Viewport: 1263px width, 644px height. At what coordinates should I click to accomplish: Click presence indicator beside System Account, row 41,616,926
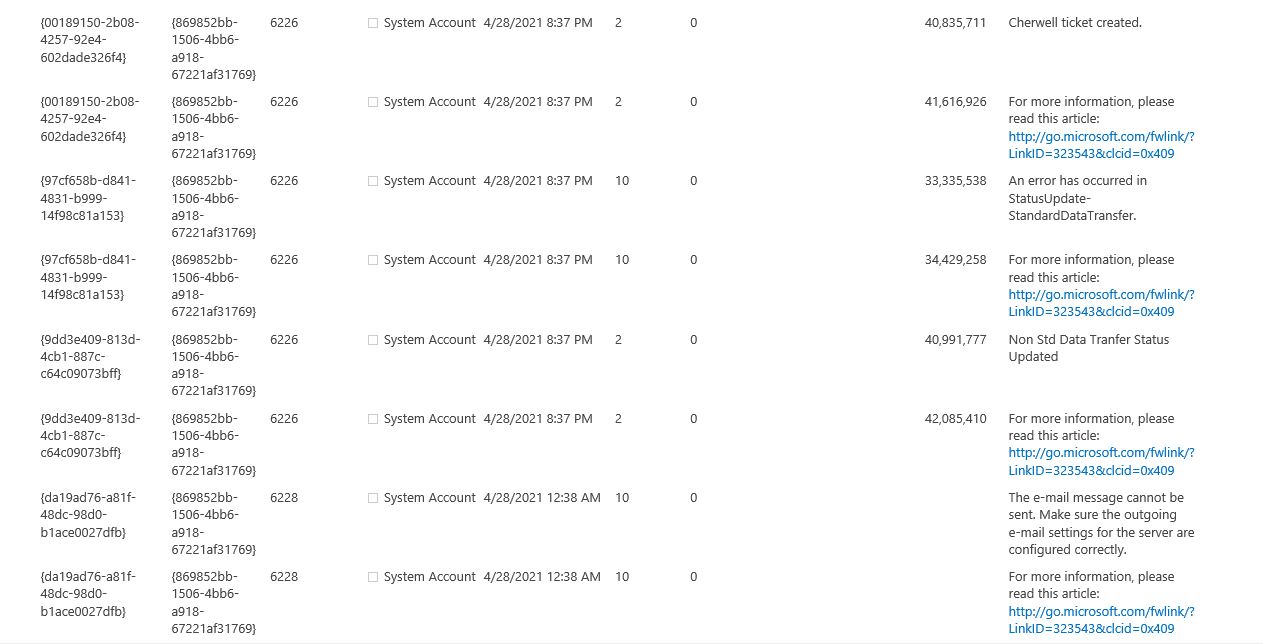pyautogui.click(x=373, y=102)
